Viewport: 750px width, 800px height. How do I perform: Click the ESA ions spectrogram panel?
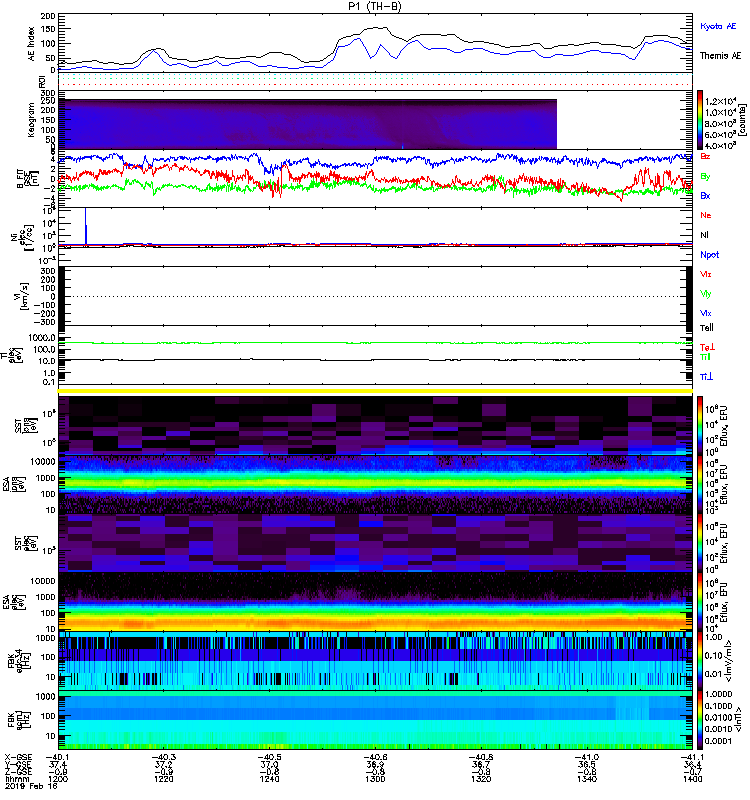(x=375, y=484)
